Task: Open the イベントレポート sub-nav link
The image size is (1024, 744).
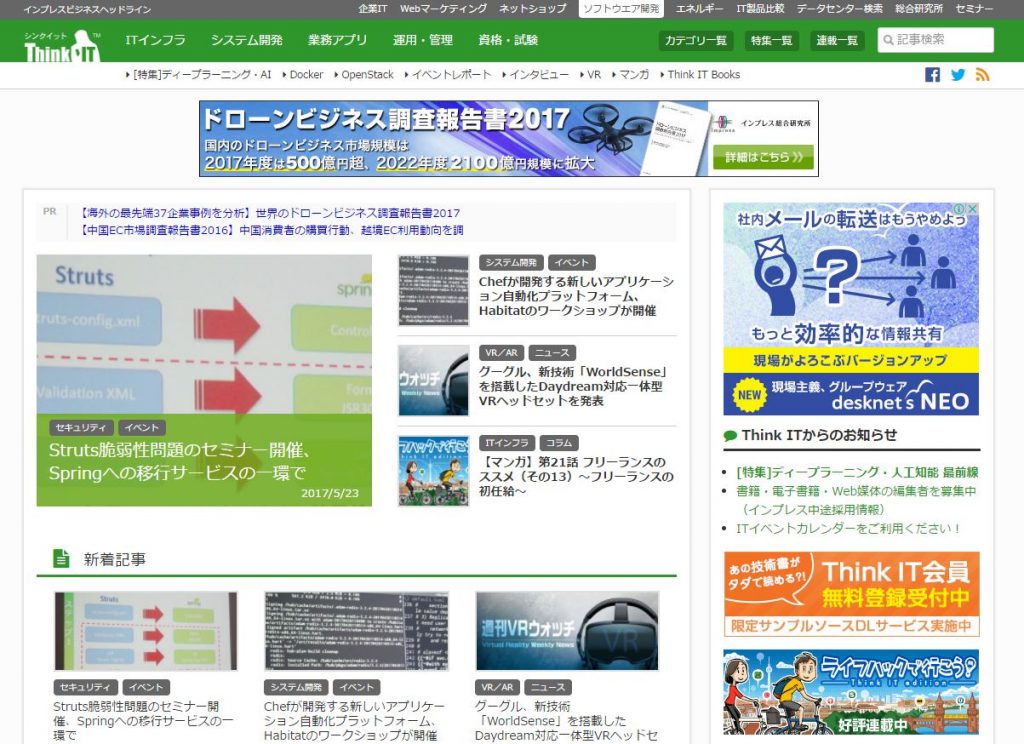Action: pyautogui.click(x=451, y=74)
